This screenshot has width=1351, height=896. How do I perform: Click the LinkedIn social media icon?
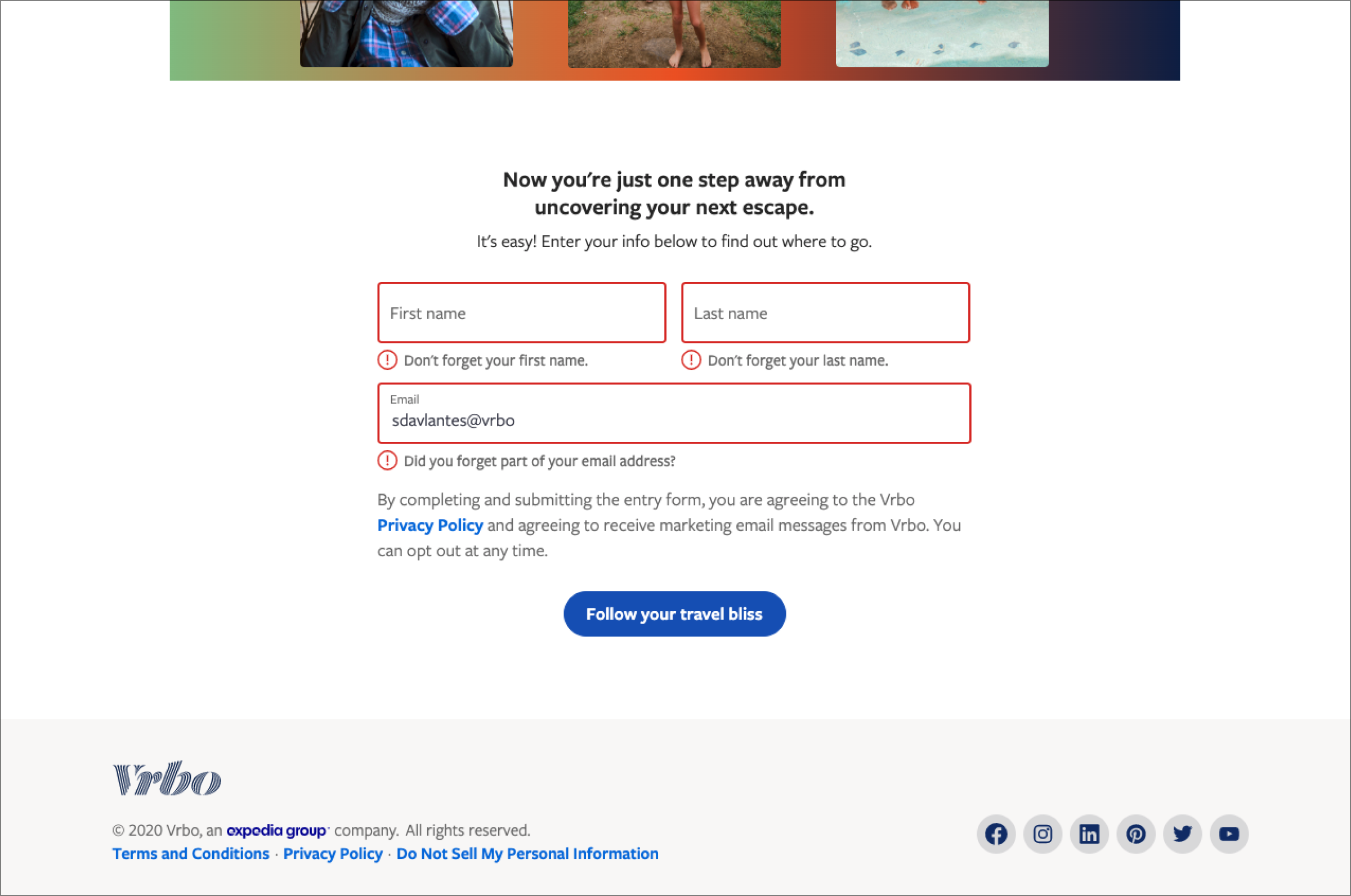pos(1089,833)
